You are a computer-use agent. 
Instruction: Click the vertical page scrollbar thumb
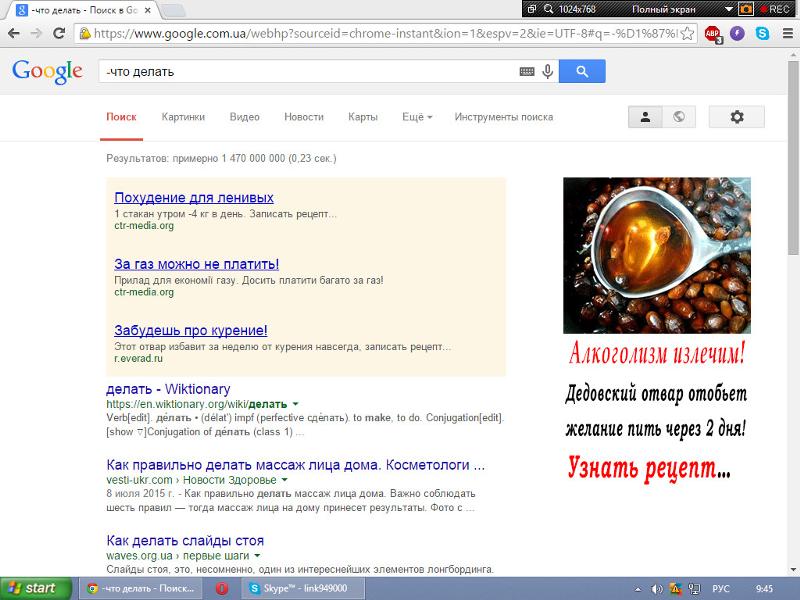pyautogui.click(x=793, y=157)
